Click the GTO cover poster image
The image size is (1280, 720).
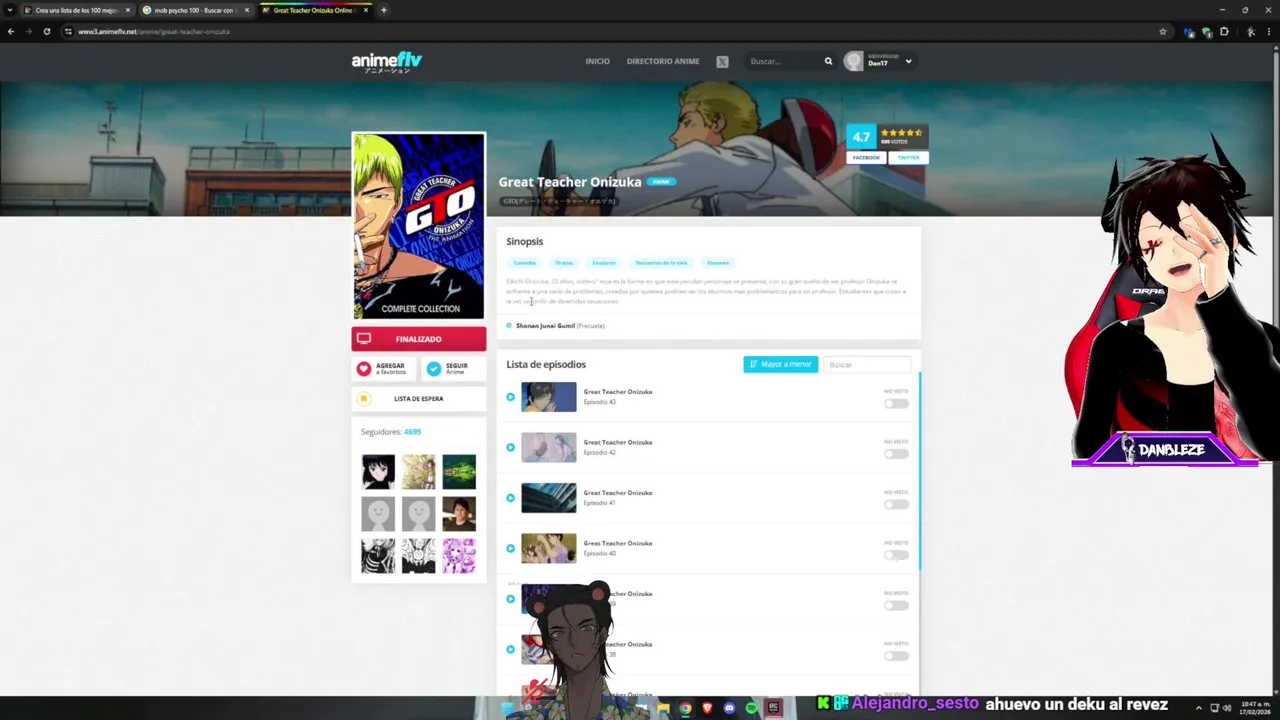pyautogui.click(x=418, y=226)
